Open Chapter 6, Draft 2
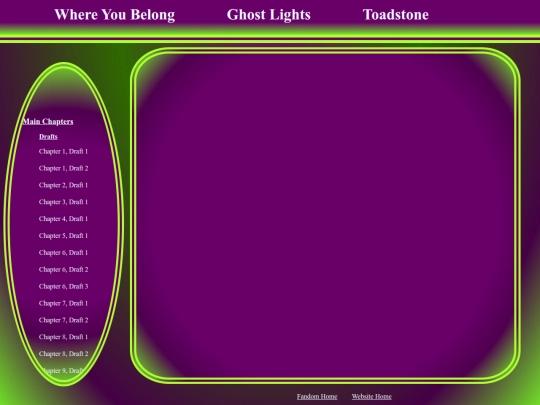This screenshot has height=405, width=540. click(63, 270)
